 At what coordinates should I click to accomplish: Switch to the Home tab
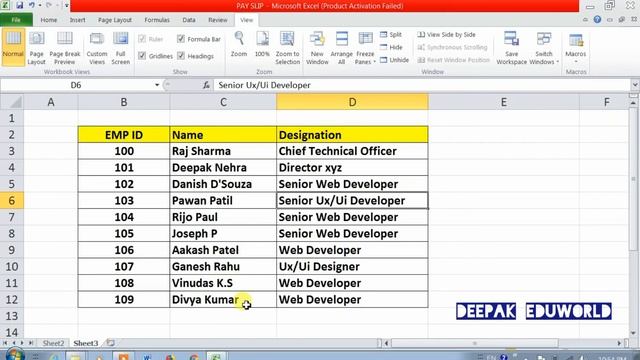tap(49, 20)
